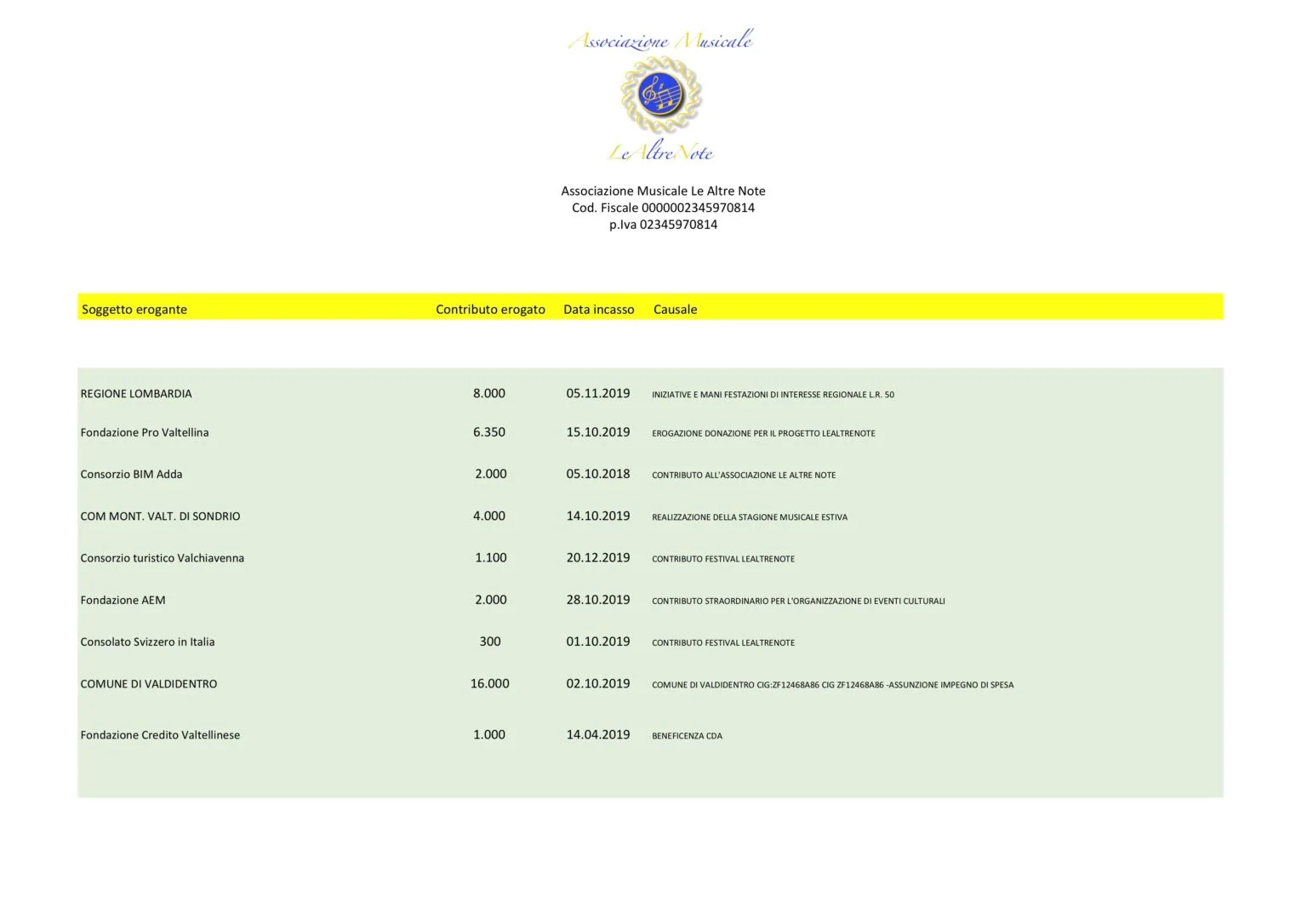
Task: Click the cursive 'Associazione Musicale' logo text
Action: coord(660,40)
